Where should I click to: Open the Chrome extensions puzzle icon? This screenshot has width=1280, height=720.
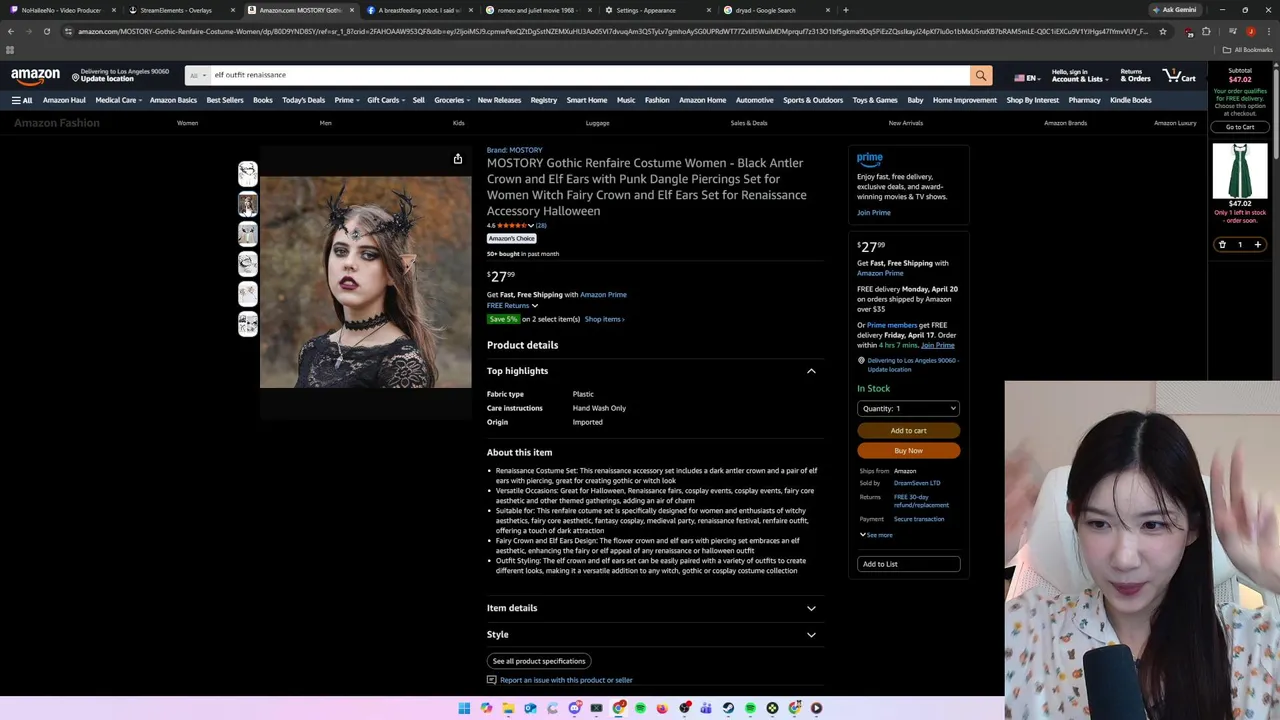[1206, 31]
